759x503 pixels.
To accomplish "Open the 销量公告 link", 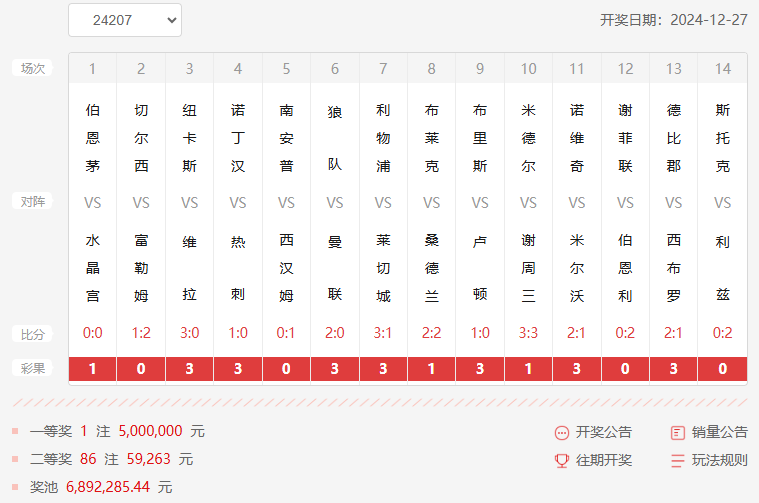I will (719, 432).
